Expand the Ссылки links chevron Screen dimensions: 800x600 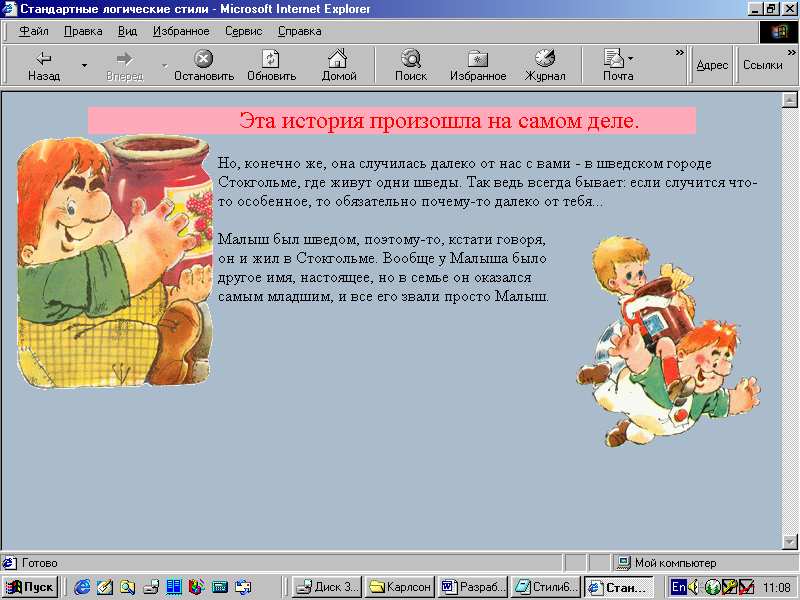pos(791,53)
